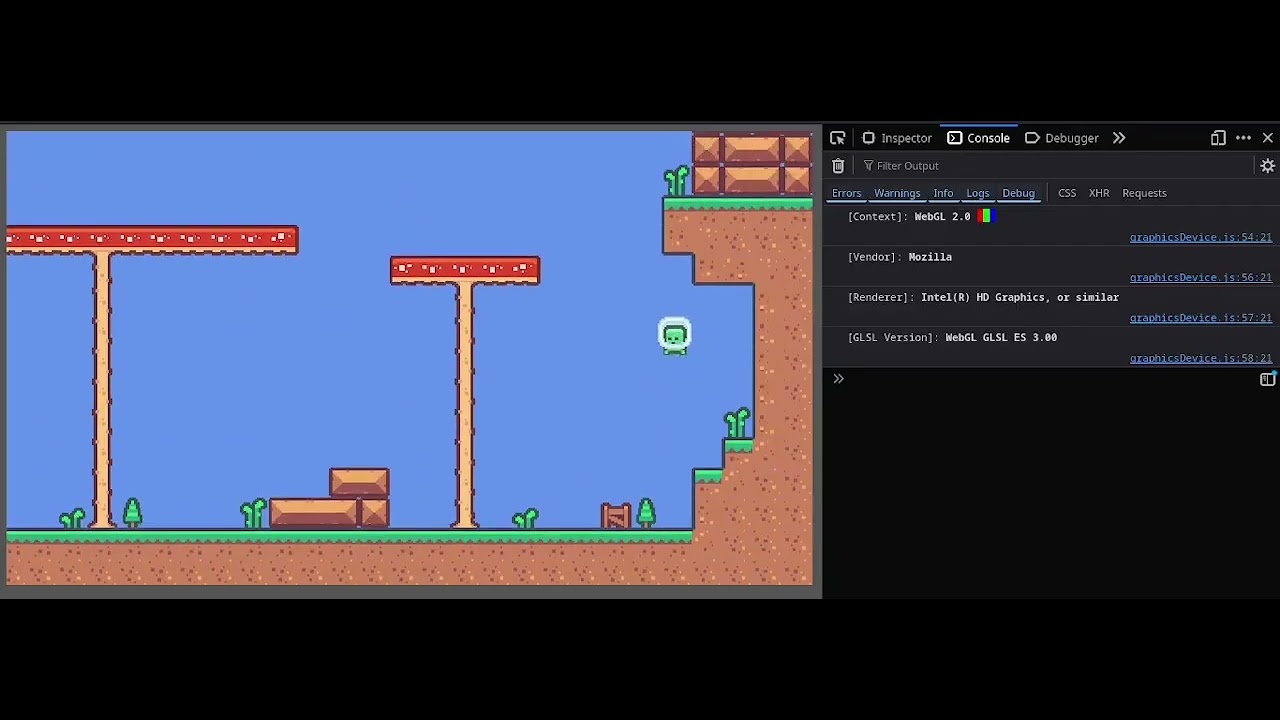1280x720 pixels.
Task: Switch to multi-line editor mode icon
Action: point(1267,379)
